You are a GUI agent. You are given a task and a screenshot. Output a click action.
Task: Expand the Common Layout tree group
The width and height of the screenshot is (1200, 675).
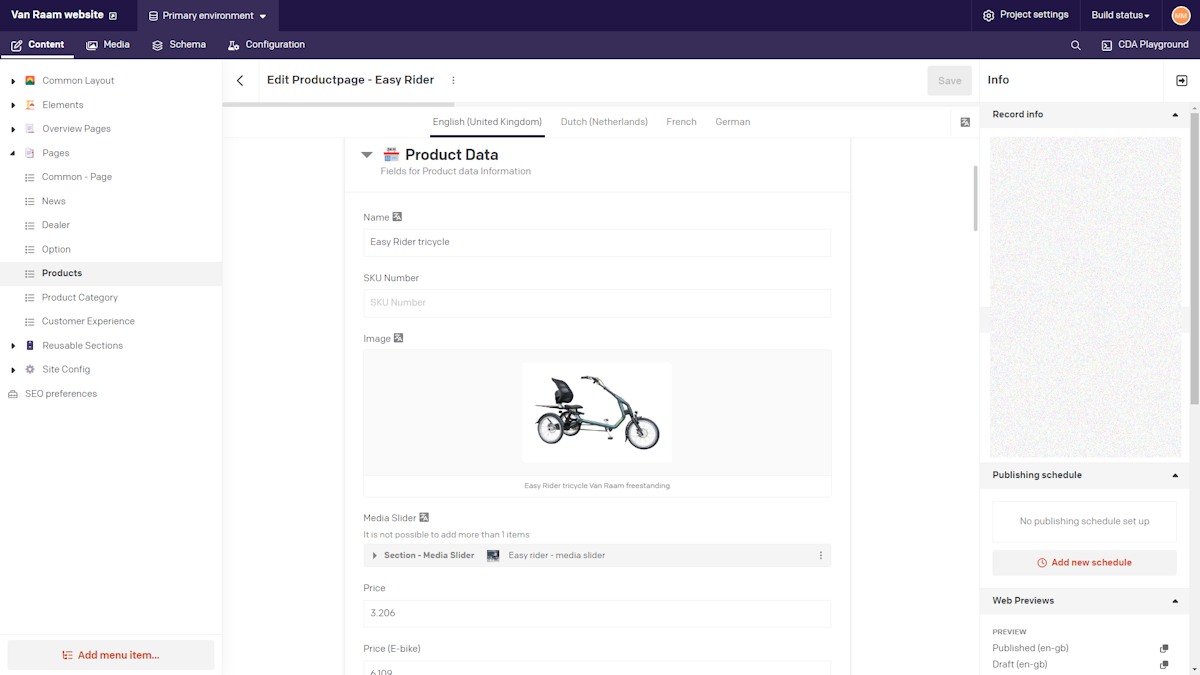pyautogui.click(x=13, y=81)
